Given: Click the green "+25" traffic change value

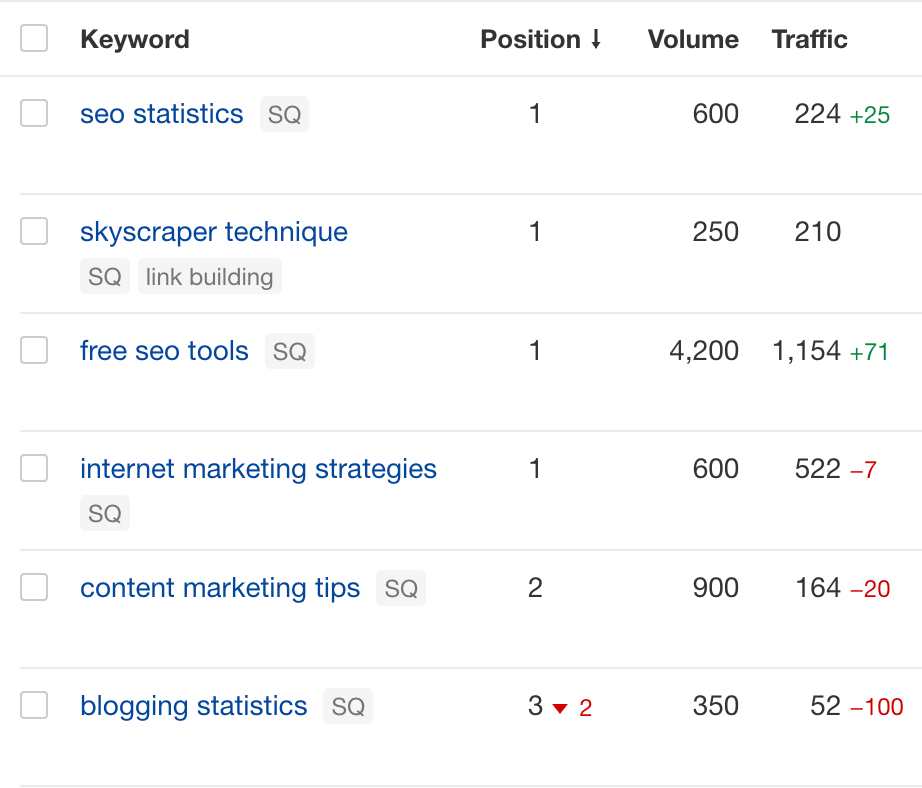Looking at the screenshot, I should click(868, 115).
